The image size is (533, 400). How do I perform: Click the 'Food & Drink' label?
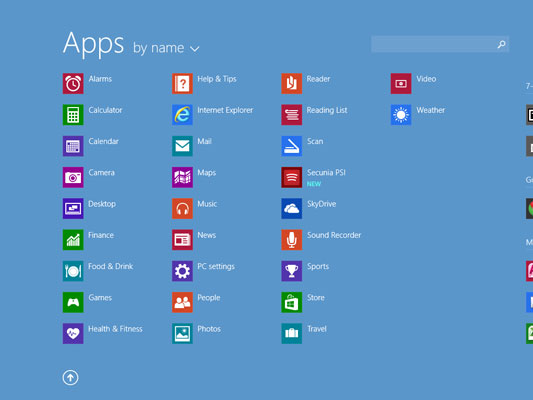[x=111, y=266]
